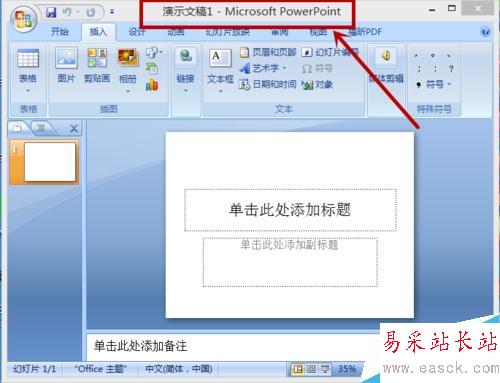
Task: Insert a chart using bar chart icon
Action: click(152, 84)
